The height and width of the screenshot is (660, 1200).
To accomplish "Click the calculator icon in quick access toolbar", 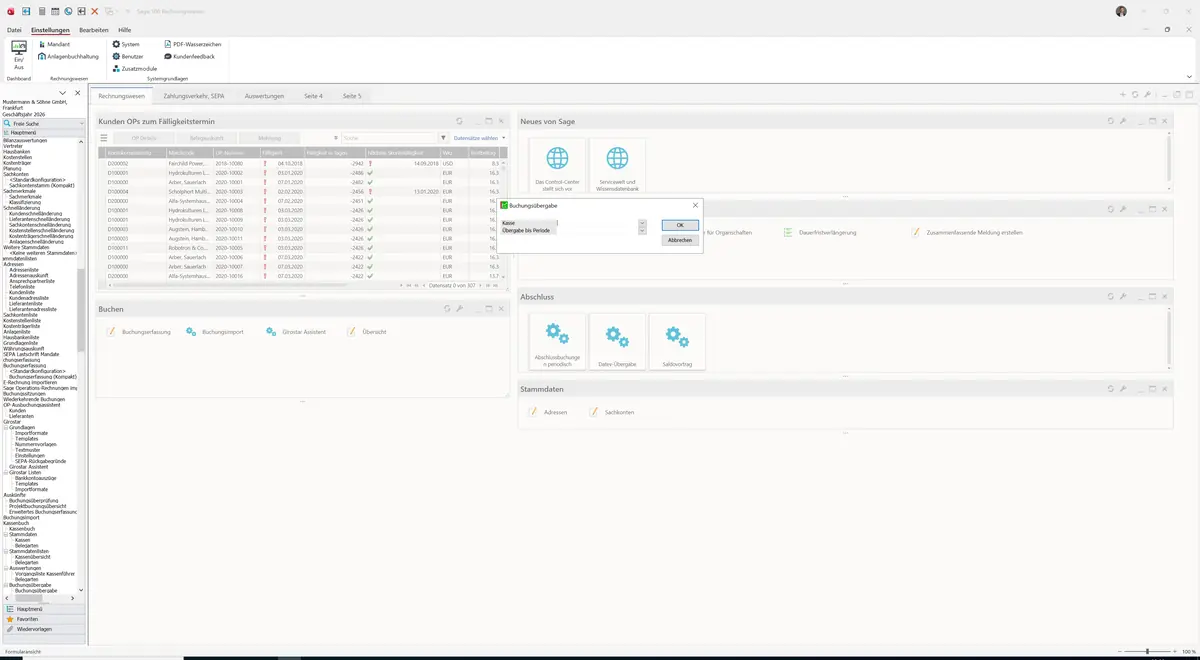I will point(42,11).
